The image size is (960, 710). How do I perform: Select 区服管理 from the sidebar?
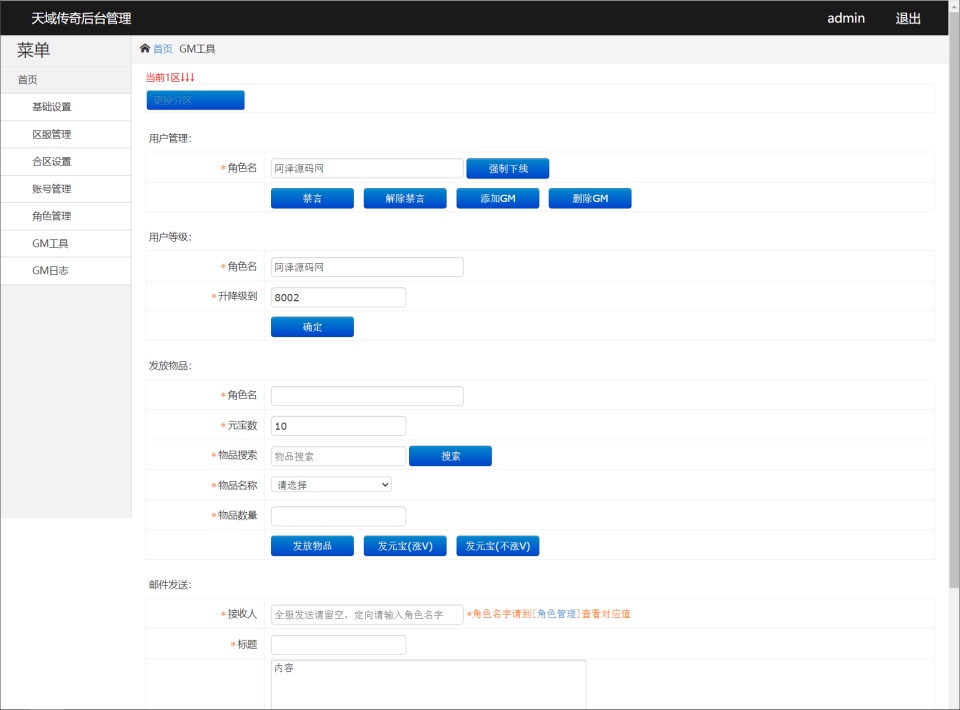tap(52, 134)
